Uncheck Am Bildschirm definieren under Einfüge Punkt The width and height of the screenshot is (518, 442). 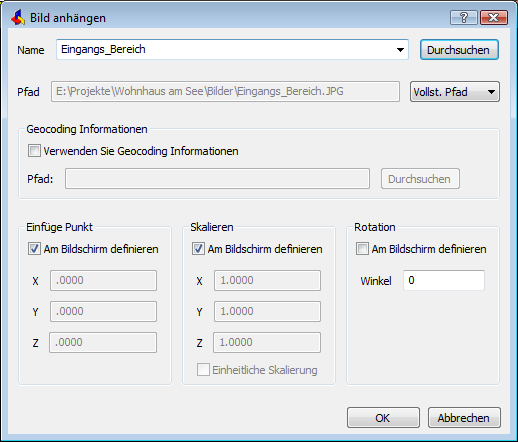(34, 249)
